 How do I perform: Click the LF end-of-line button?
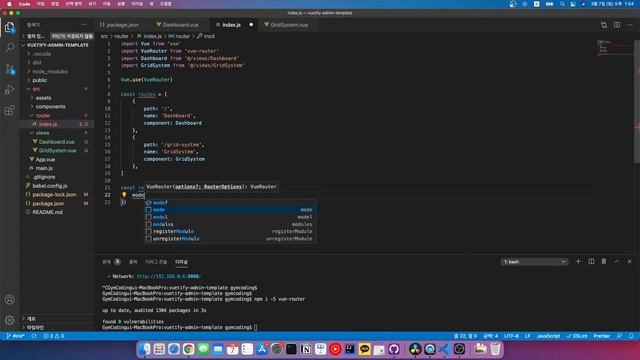coord(527,336)
